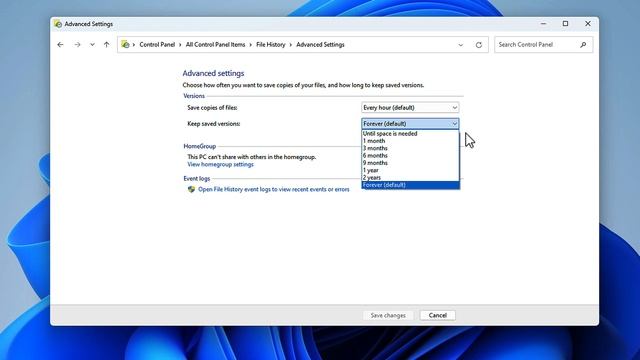Choose the 2 years option
This screenshot has width=640, height=360.
pyautogui.click(x=410, y=178)
